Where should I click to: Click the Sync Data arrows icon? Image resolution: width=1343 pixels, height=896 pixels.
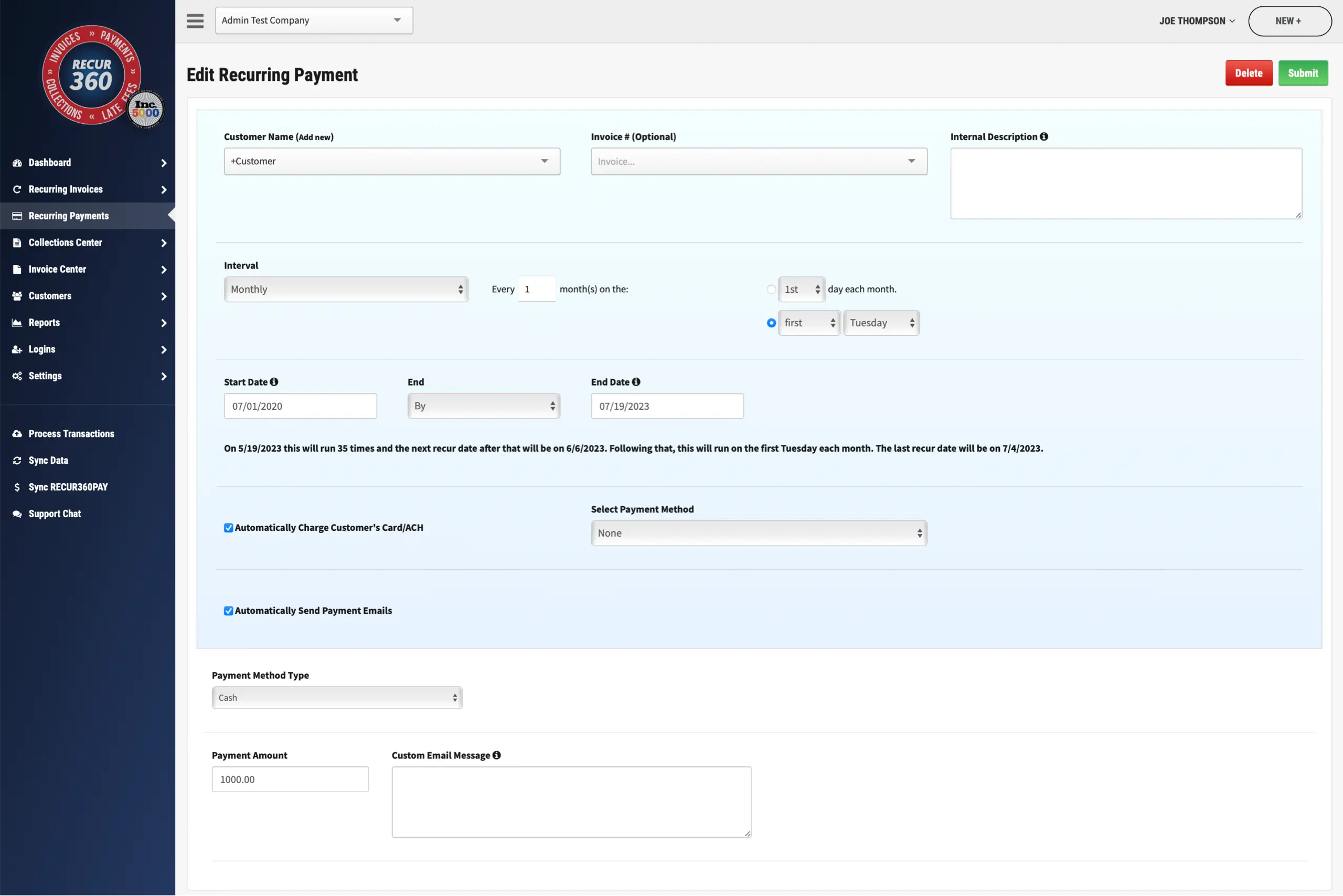pos(17,461)
